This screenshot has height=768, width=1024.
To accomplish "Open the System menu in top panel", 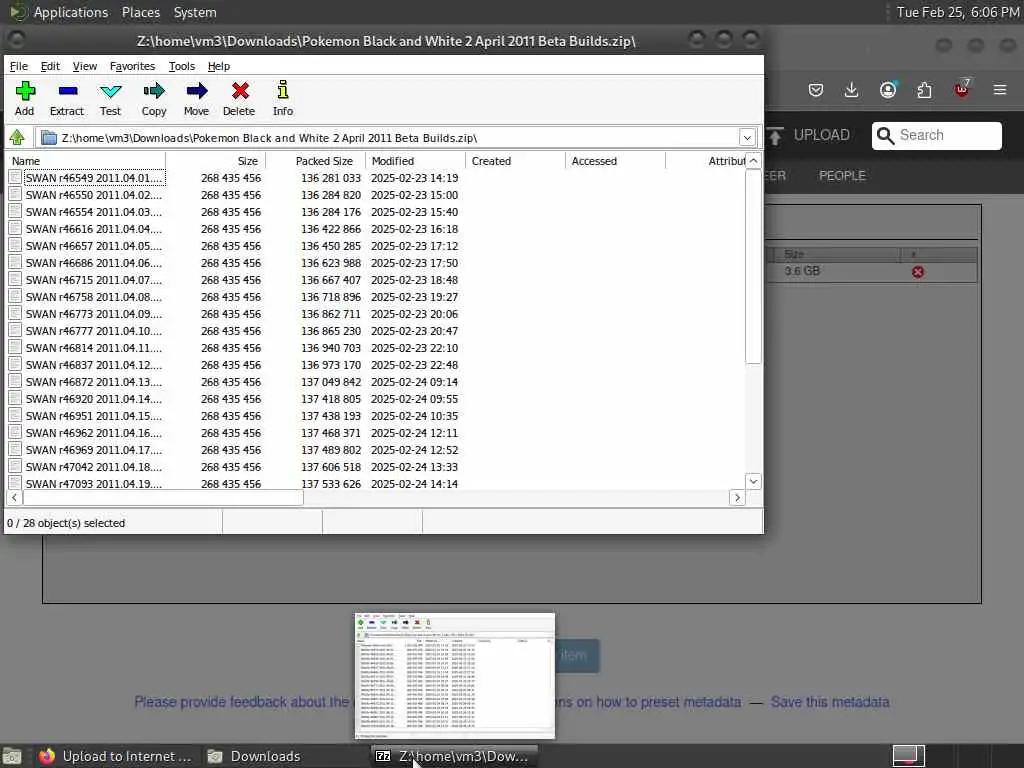I will pyautogui.click(x=195, y=12).
